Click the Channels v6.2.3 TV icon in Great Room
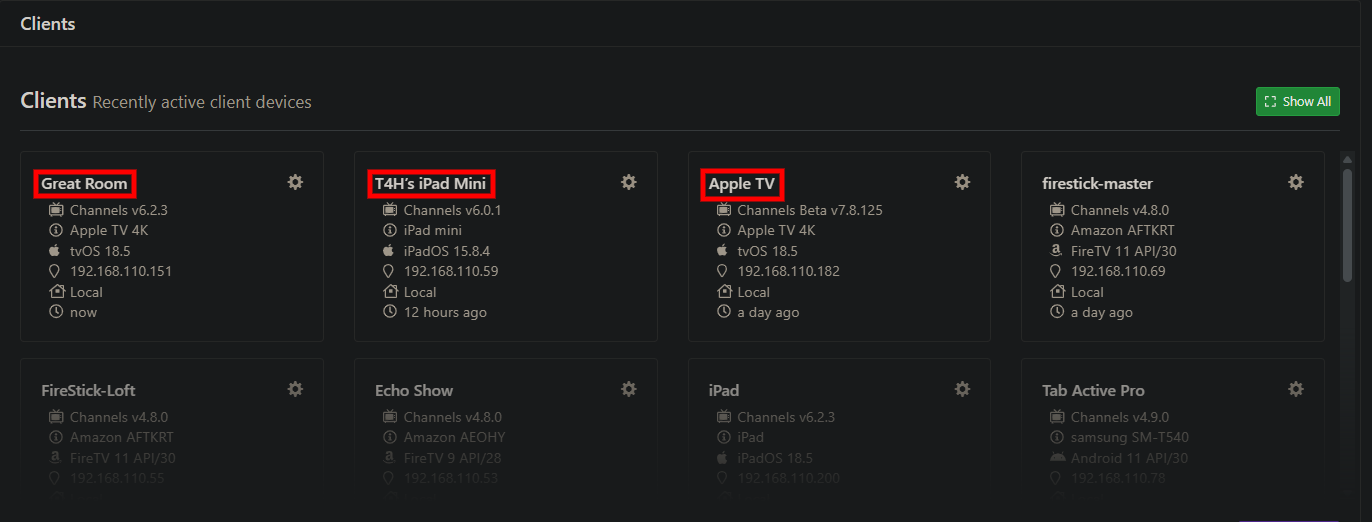1372x522 pixels. tap(56, 210)
